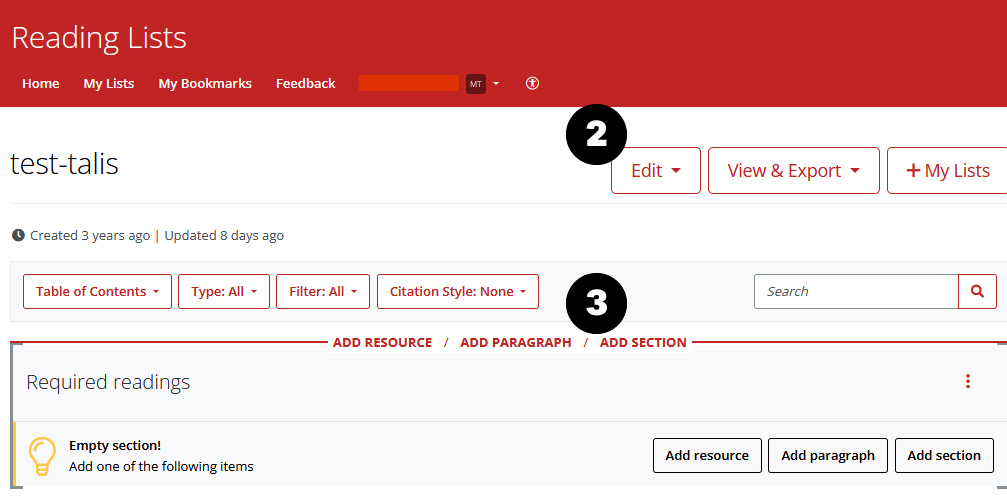Click ADD PARAGRAPH link above section
Screen dimensions: 1007x501
click(515, 343)
